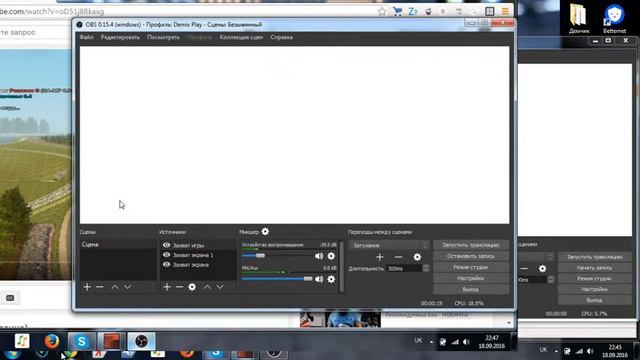The height and width of the screenshot is (360, 640).
Task: Expand hidden tray icons beside UK at 22:45
Action: [556, 351]
